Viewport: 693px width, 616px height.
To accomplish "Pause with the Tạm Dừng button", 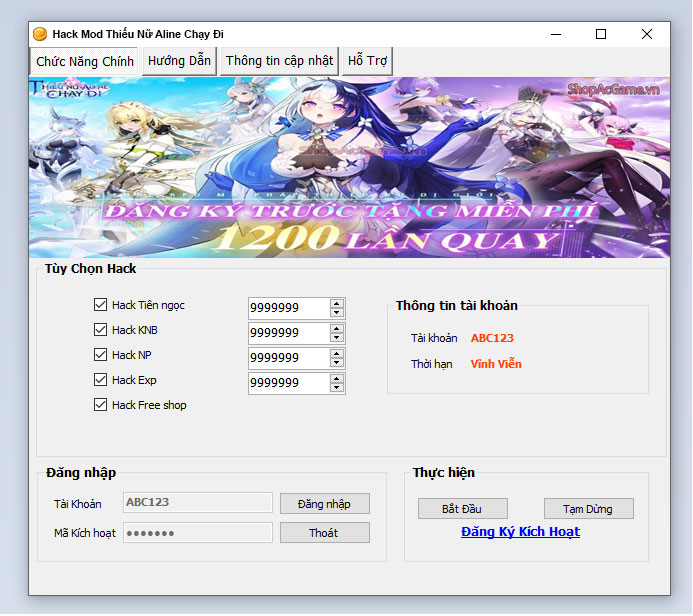I will click(x=589, y=509).
